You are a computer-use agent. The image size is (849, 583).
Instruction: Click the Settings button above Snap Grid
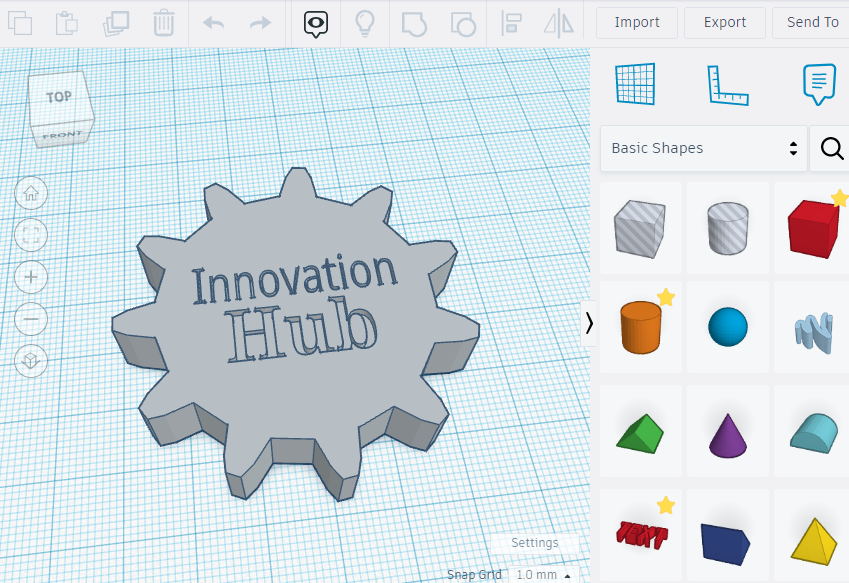click(534, 543)
